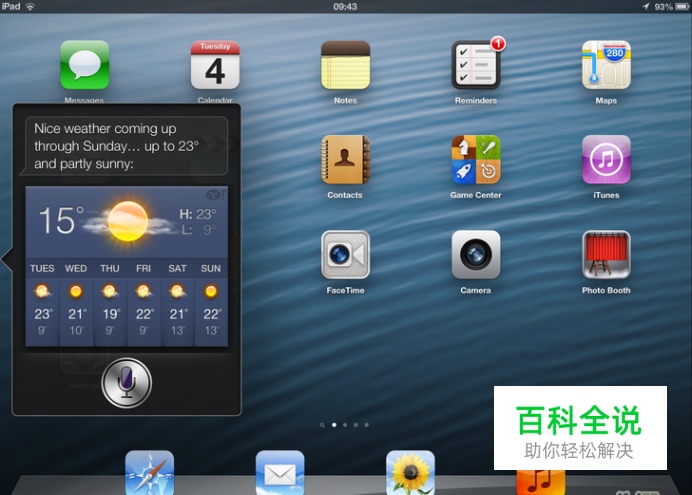Open Mail in the dock
Image resolution: width=692 pixels, height=495 pixels.
[x=280, y=472]
